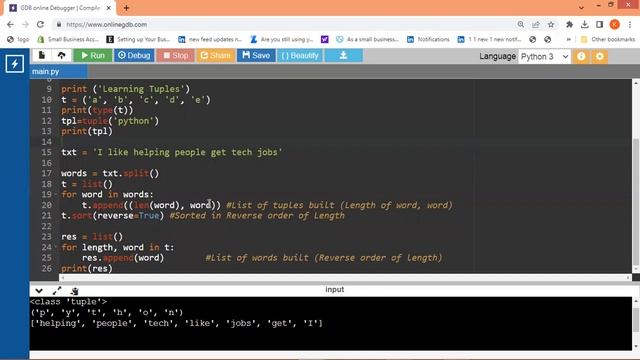640x360 pixels.
Task: Open the tab search chevron
Action: [x=581, y=7]
